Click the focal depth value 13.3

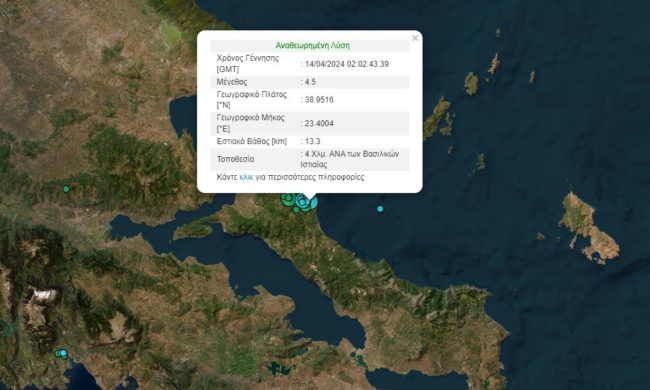312,141
